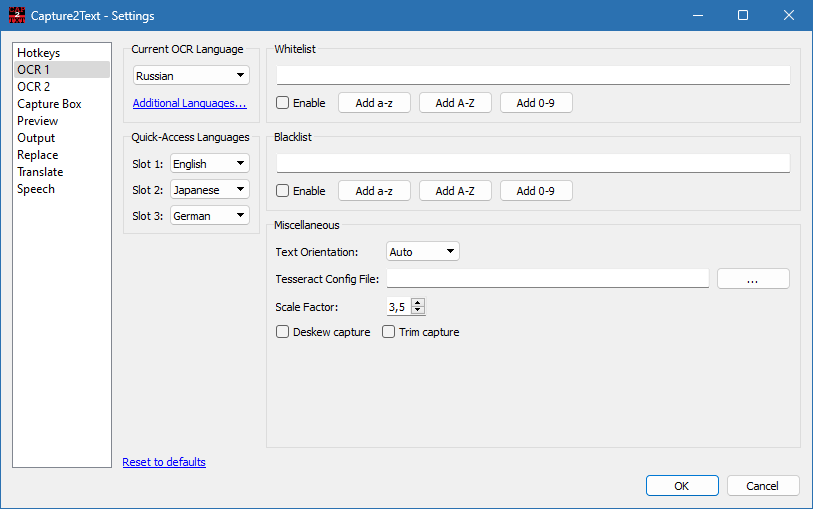The height and width of the screenshot is (509, 813).
Task: Click Add 0-9 in Blacklist section
Action: 536,191
